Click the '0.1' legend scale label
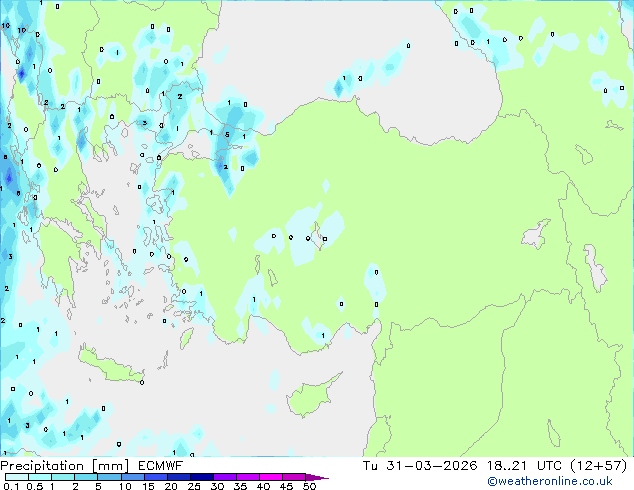Screen dimensions: 634x490 (11, 486)
